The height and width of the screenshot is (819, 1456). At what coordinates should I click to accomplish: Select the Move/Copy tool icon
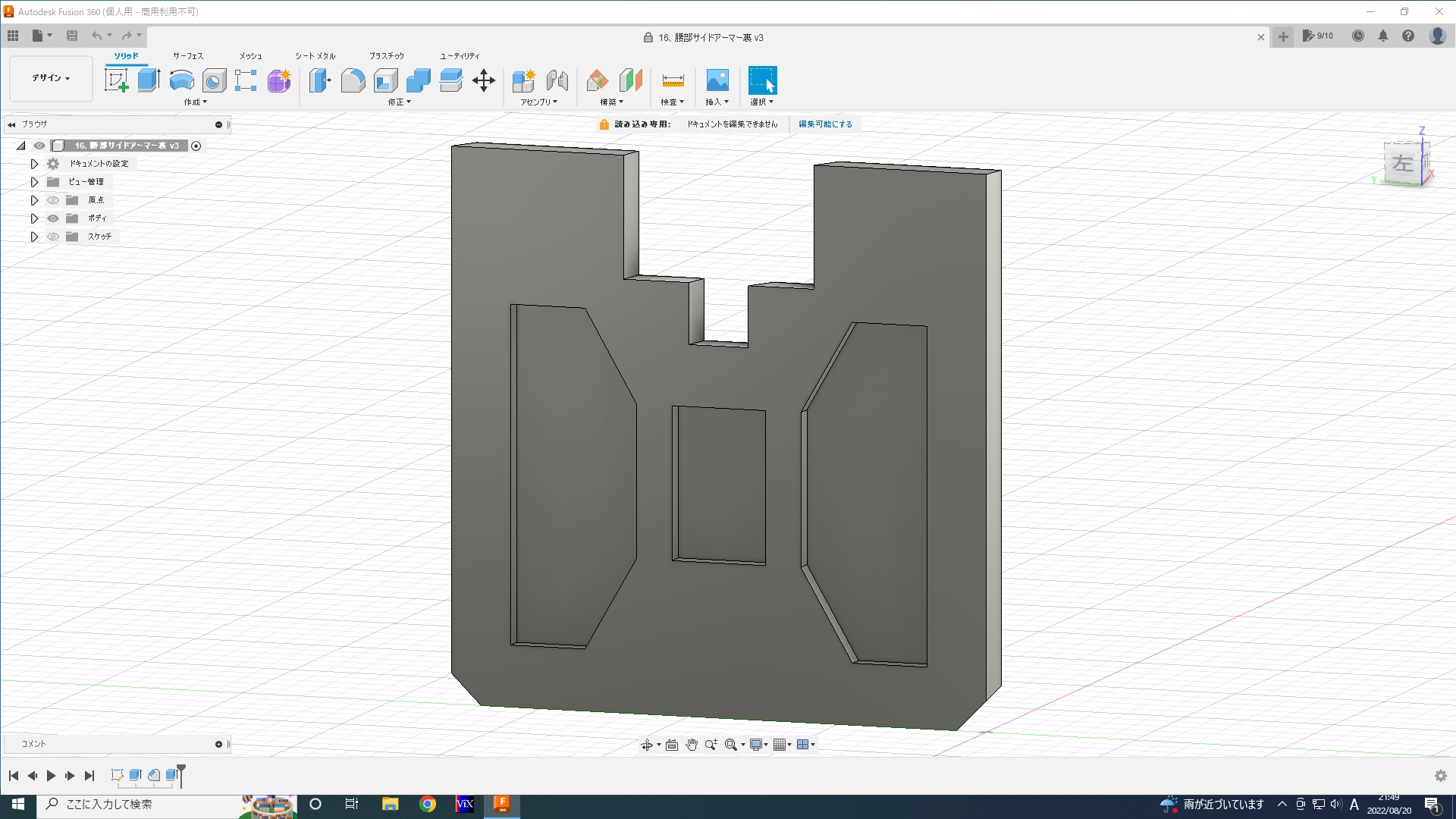coord(484,80)
